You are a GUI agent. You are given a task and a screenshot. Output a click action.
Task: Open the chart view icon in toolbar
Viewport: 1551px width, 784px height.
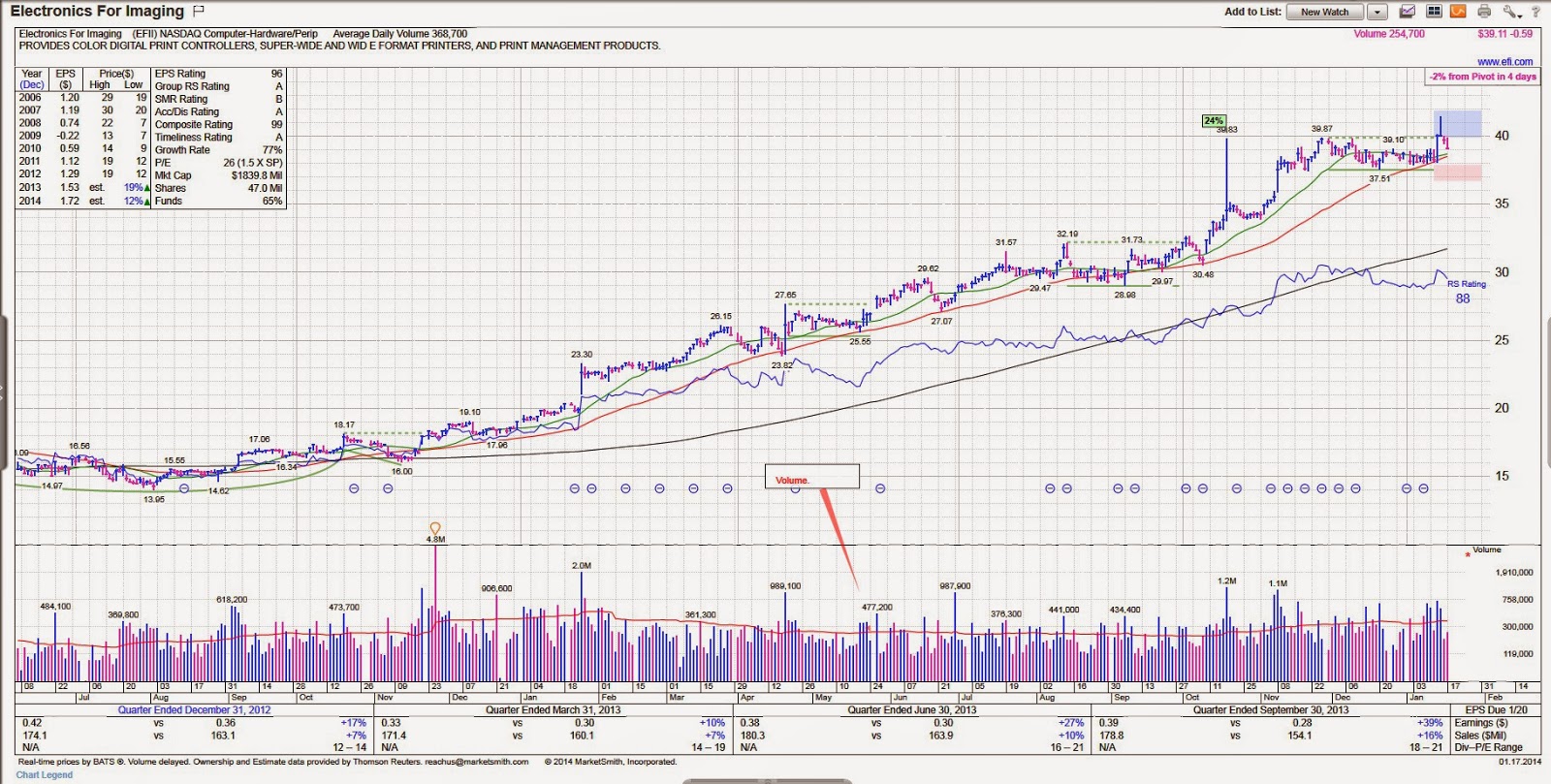pos(1407,12)
